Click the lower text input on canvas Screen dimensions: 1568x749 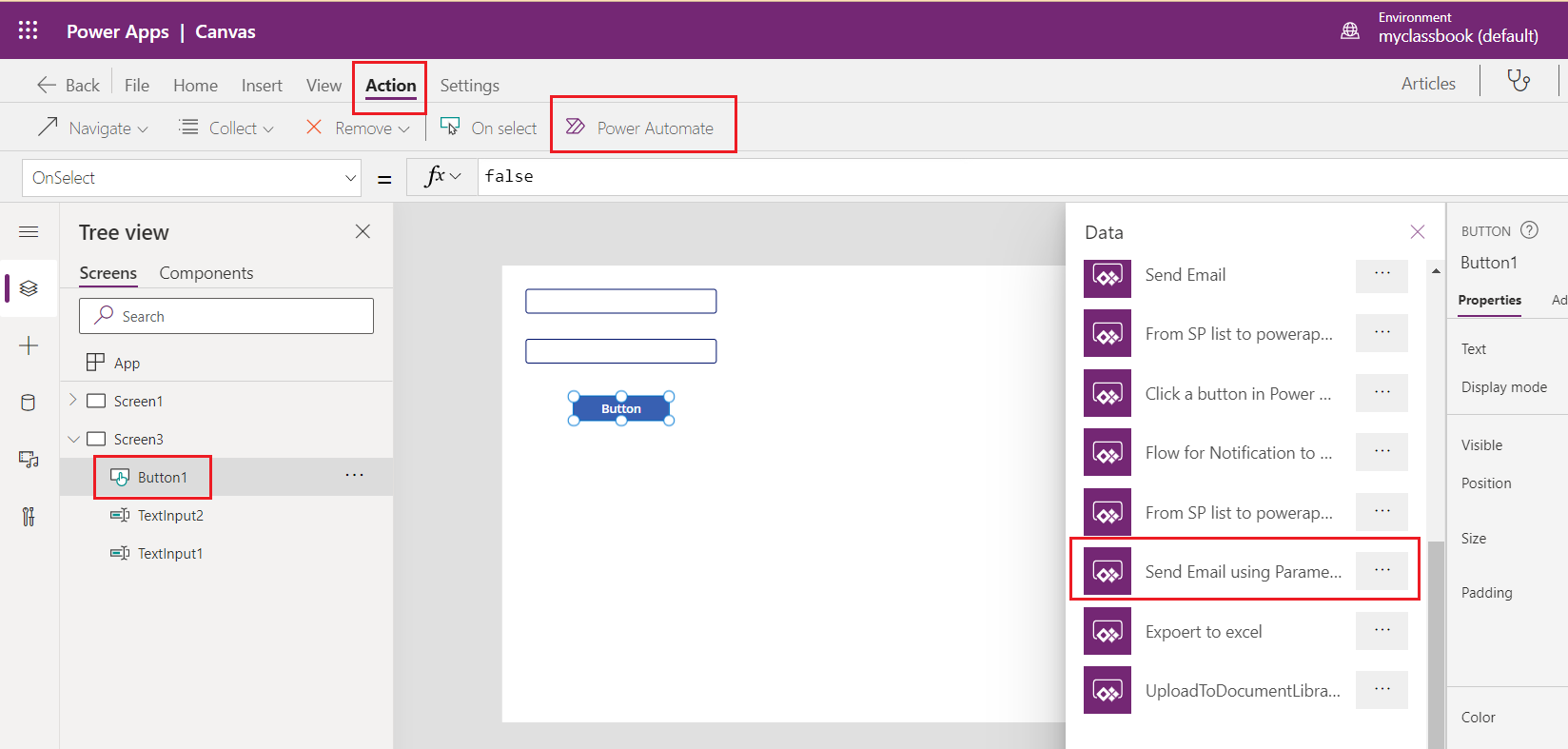point(621,351)
